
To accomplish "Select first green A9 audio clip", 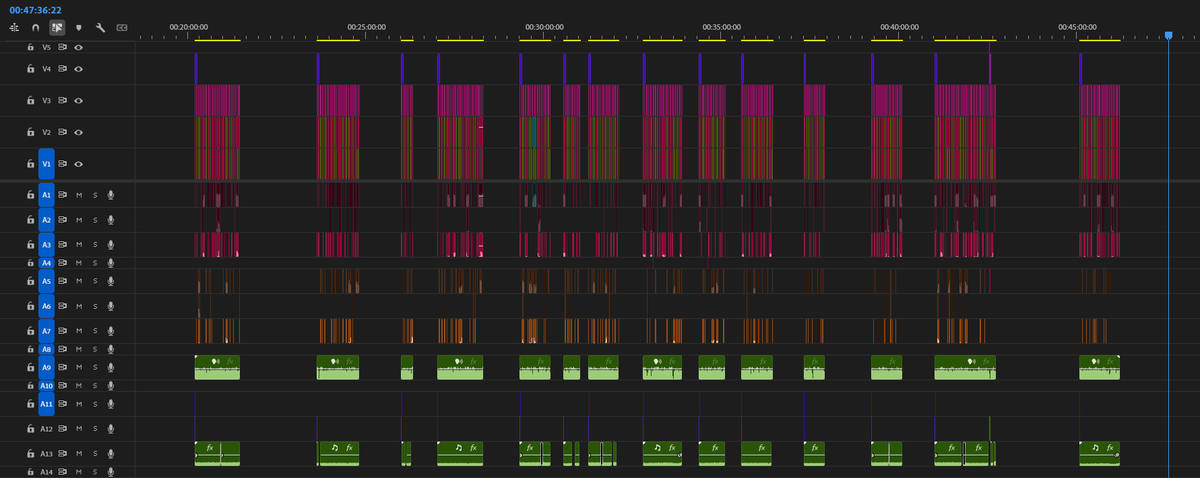I will [218, 367].
